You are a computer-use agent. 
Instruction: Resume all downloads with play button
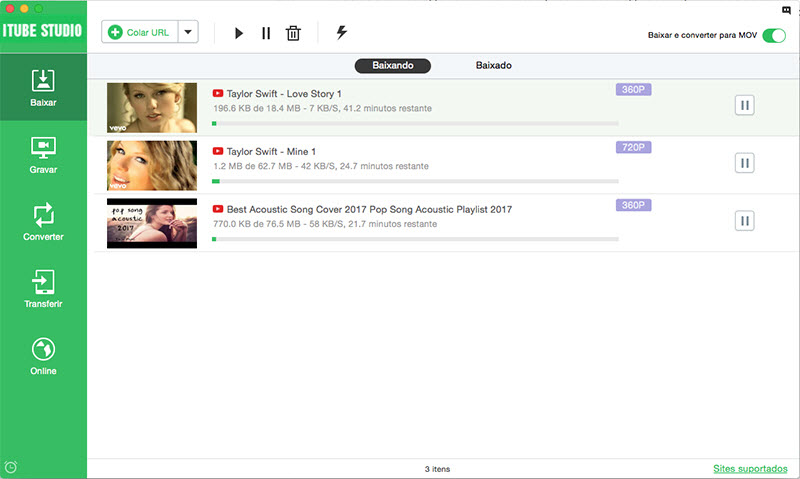click(238, 33)
